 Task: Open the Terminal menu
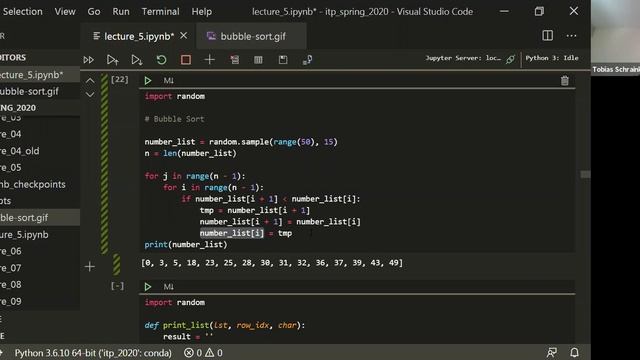(x=160, y=11)
